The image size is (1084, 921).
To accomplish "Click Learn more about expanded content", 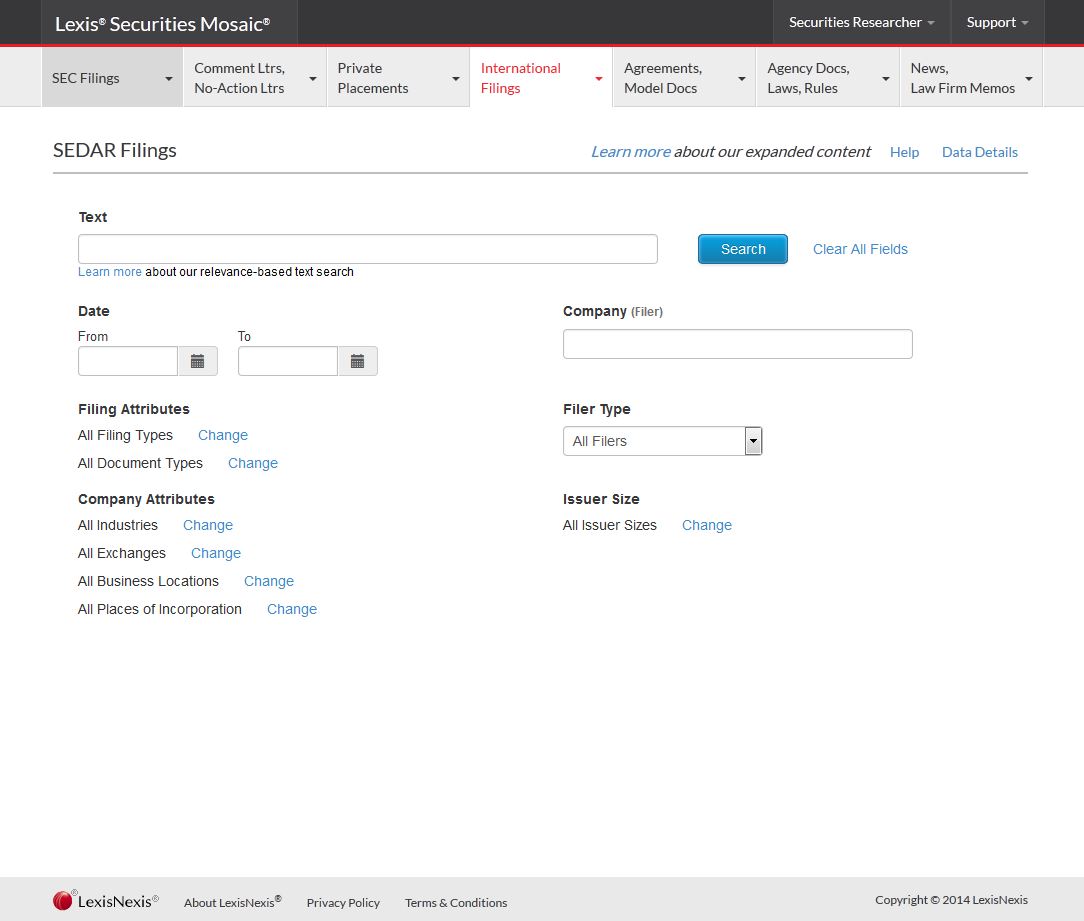I will pyautogui.click(x=630, y=151).
